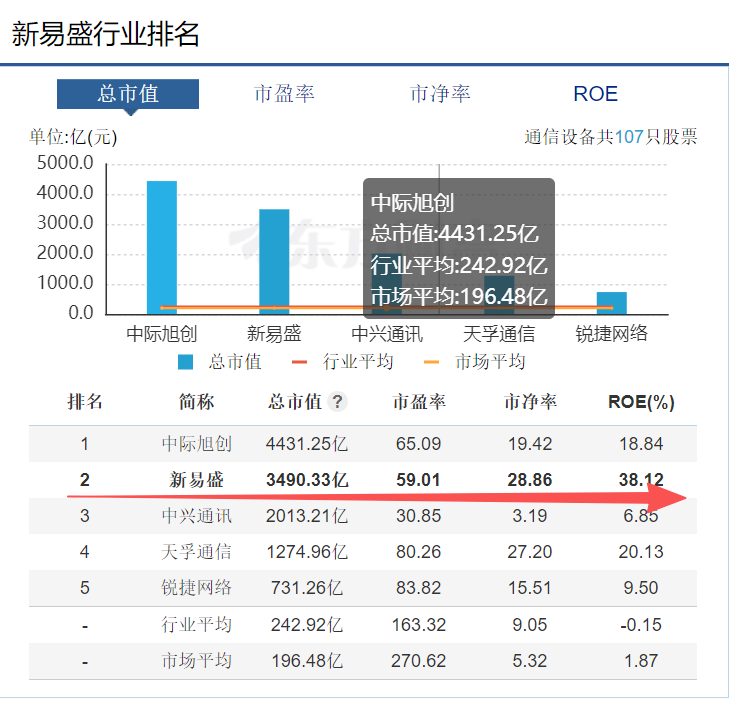Click the 1274.96亿 market value cell

coord(307,552)
